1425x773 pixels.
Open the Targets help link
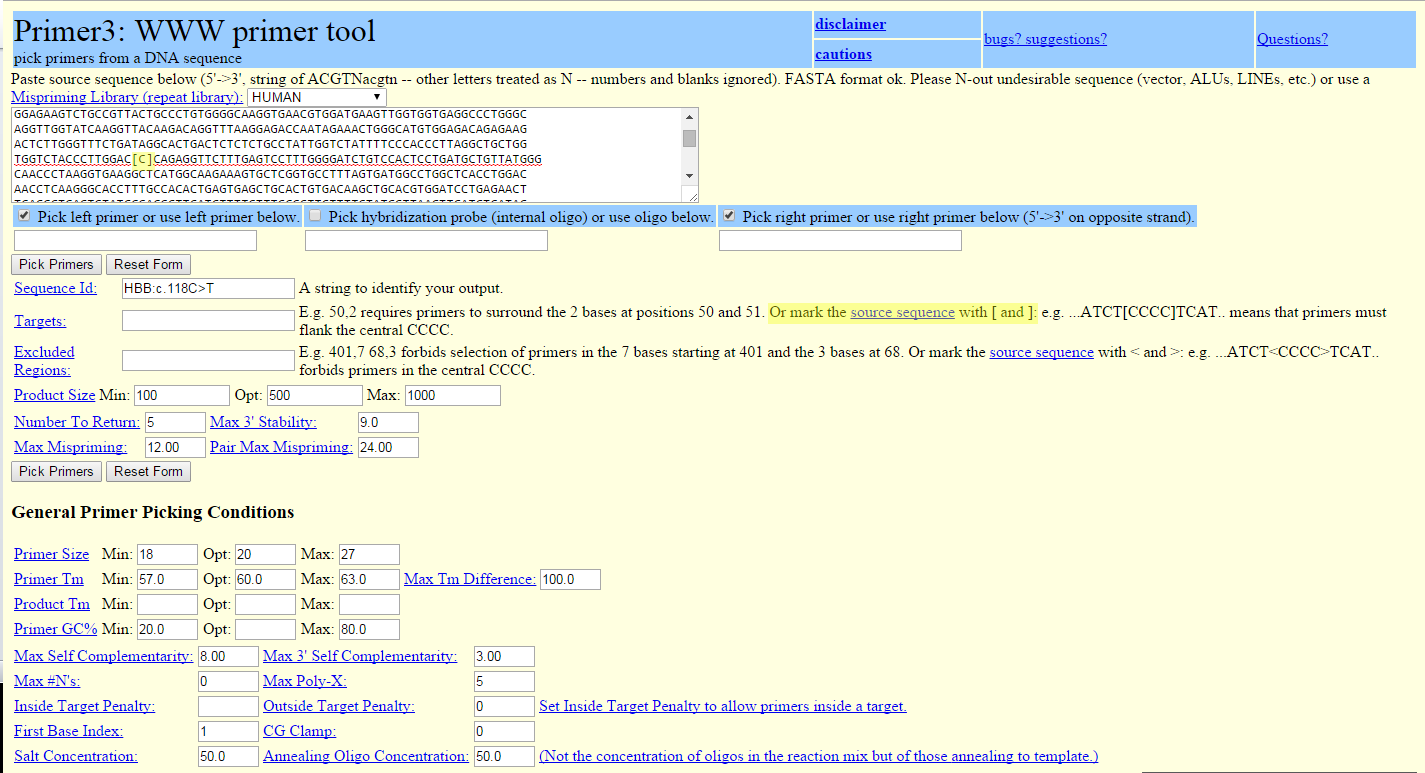coord(40,320)
